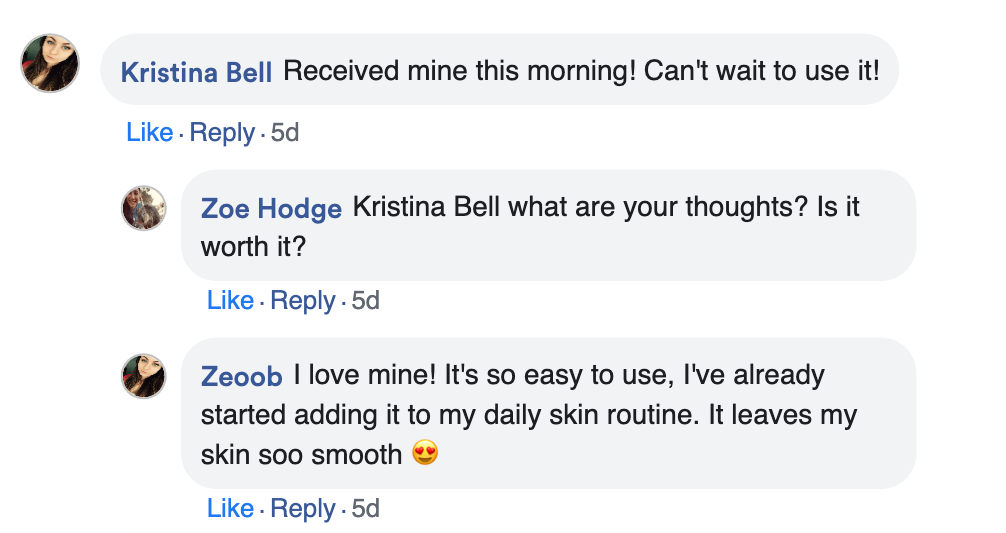This screenshot has width=1006, height=533.
Task: Click the mentioned Kristina Bell in Zoe's reply
Action: (x=426, y=207)
